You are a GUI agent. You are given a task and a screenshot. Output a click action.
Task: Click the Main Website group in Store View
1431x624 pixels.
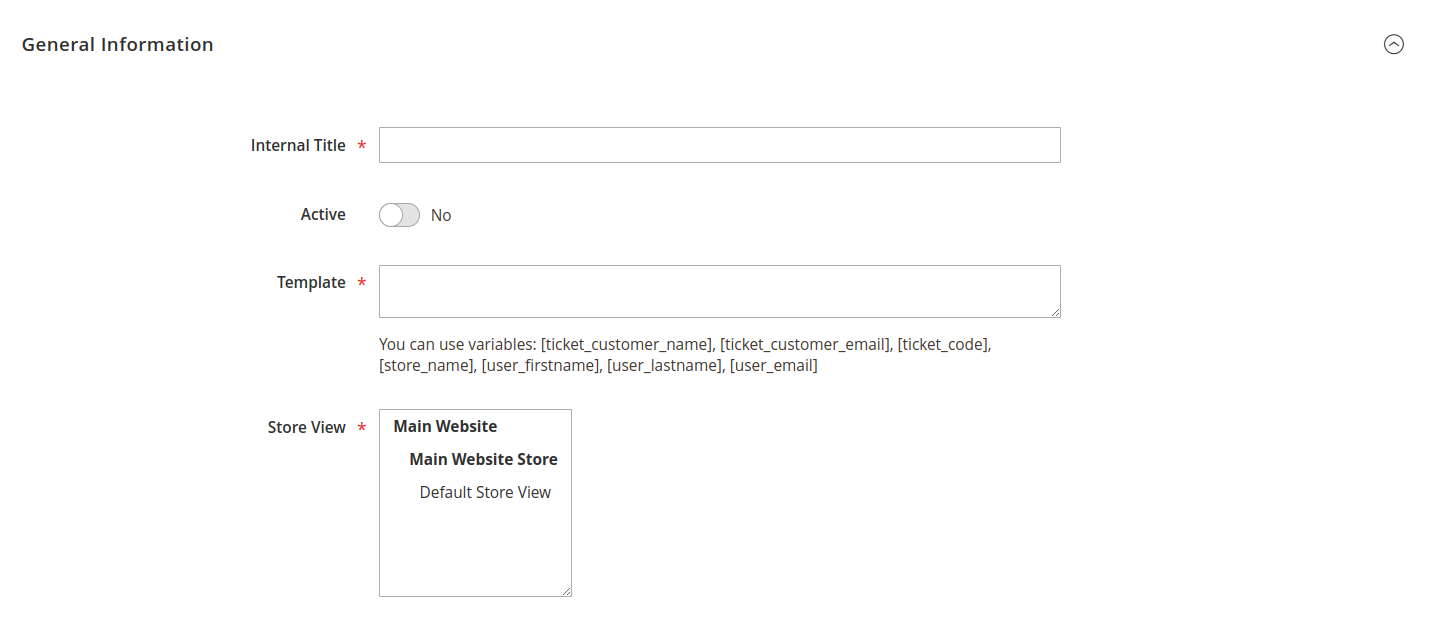coord(445,426)
